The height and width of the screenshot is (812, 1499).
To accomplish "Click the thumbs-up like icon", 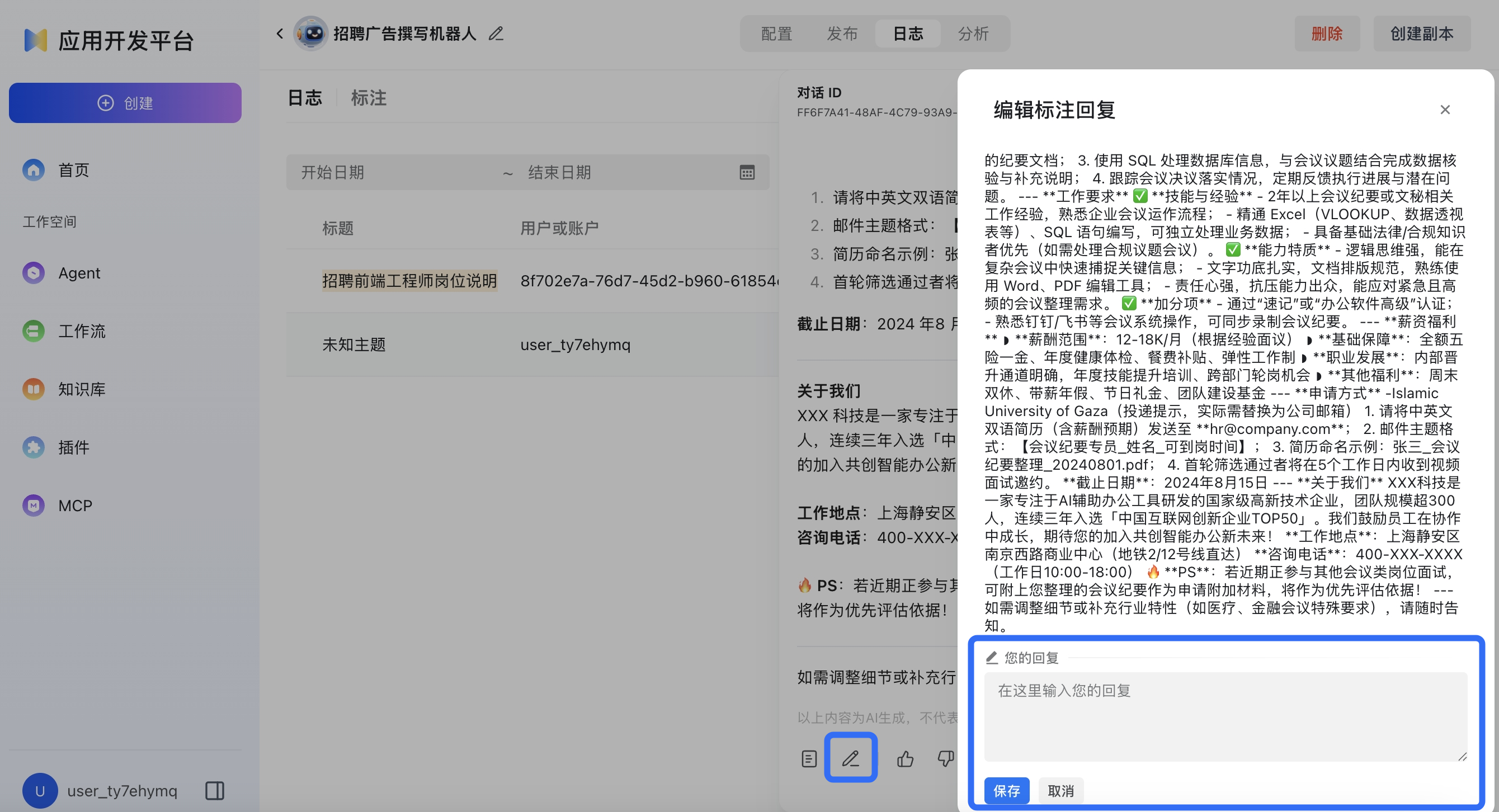I will pos(905,758).
